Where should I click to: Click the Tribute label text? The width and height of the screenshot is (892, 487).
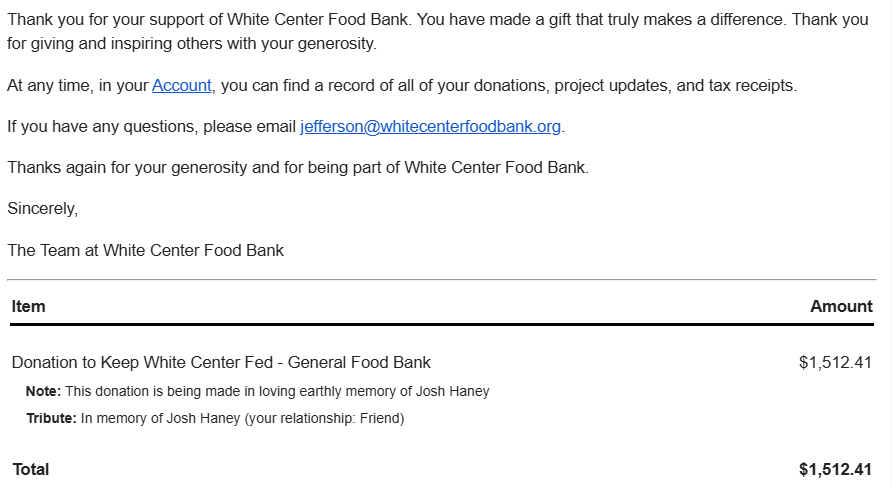pyautogui.click(x=51, y=418)
